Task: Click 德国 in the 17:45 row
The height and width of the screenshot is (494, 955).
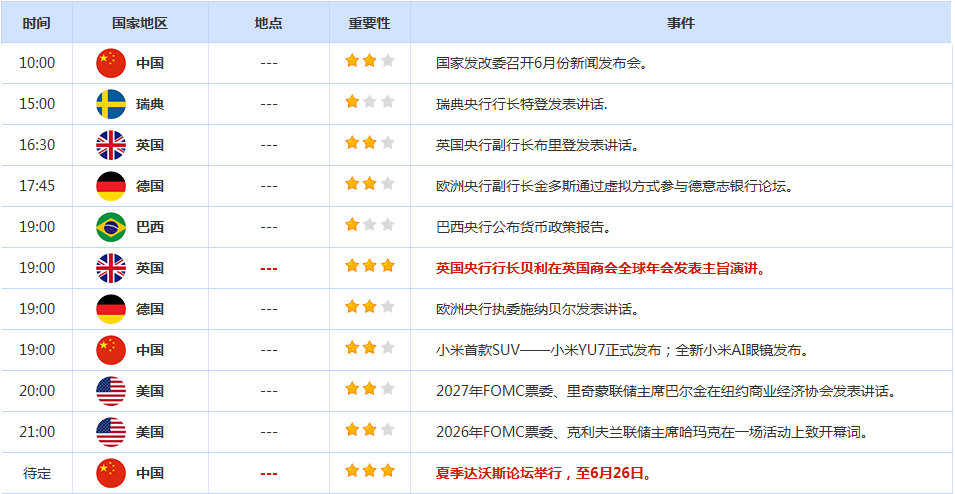Action: point(150,186)
